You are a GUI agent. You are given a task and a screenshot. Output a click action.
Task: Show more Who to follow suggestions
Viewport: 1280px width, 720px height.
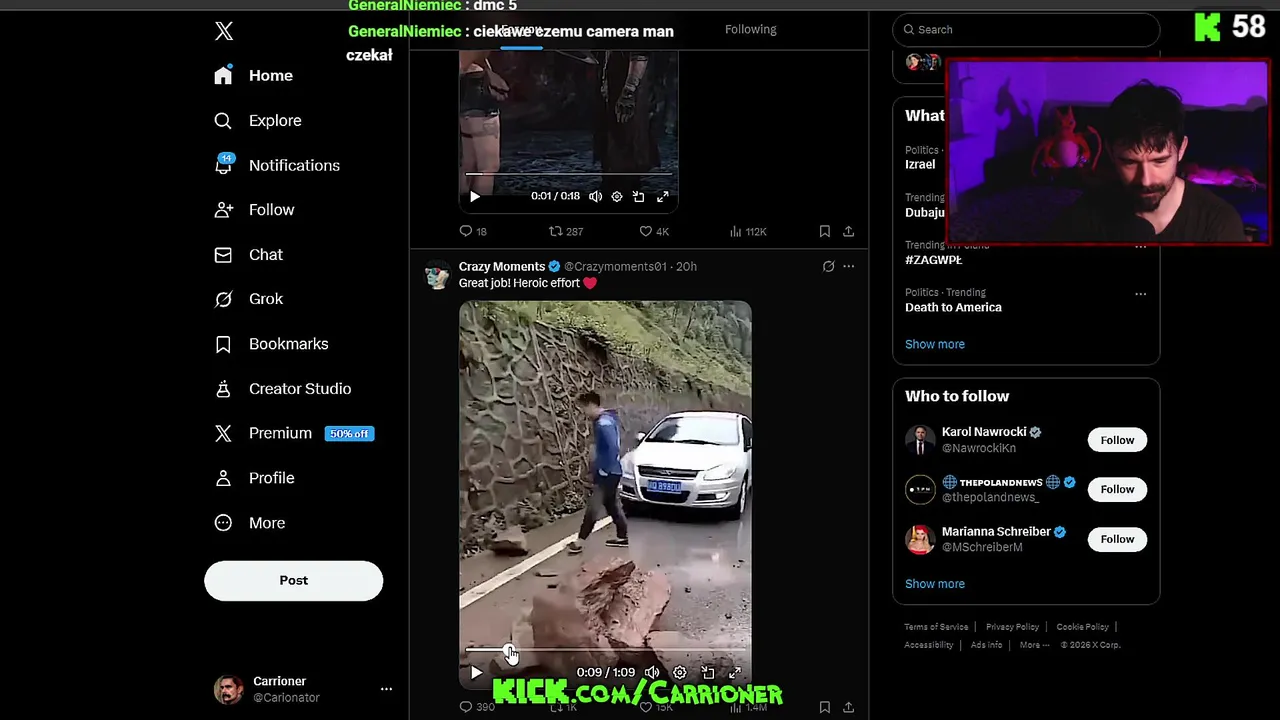click(x=935, y=584)
